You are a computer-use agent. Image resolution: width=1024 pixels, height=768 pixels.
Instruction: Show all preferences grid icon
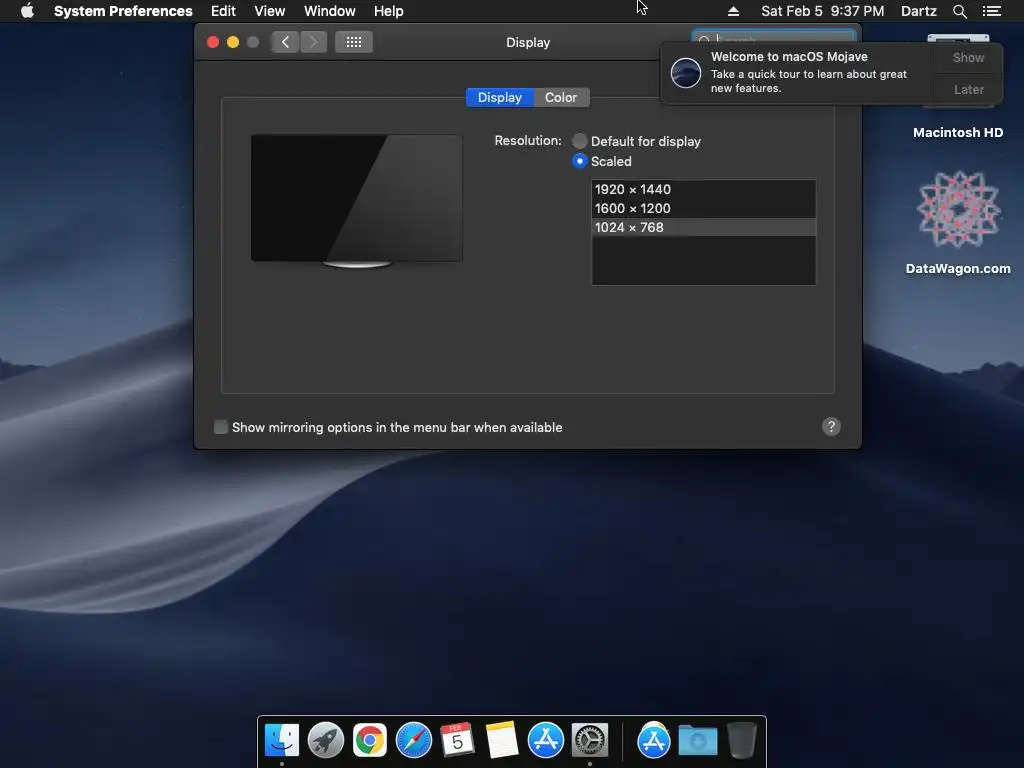click(353, 42)
